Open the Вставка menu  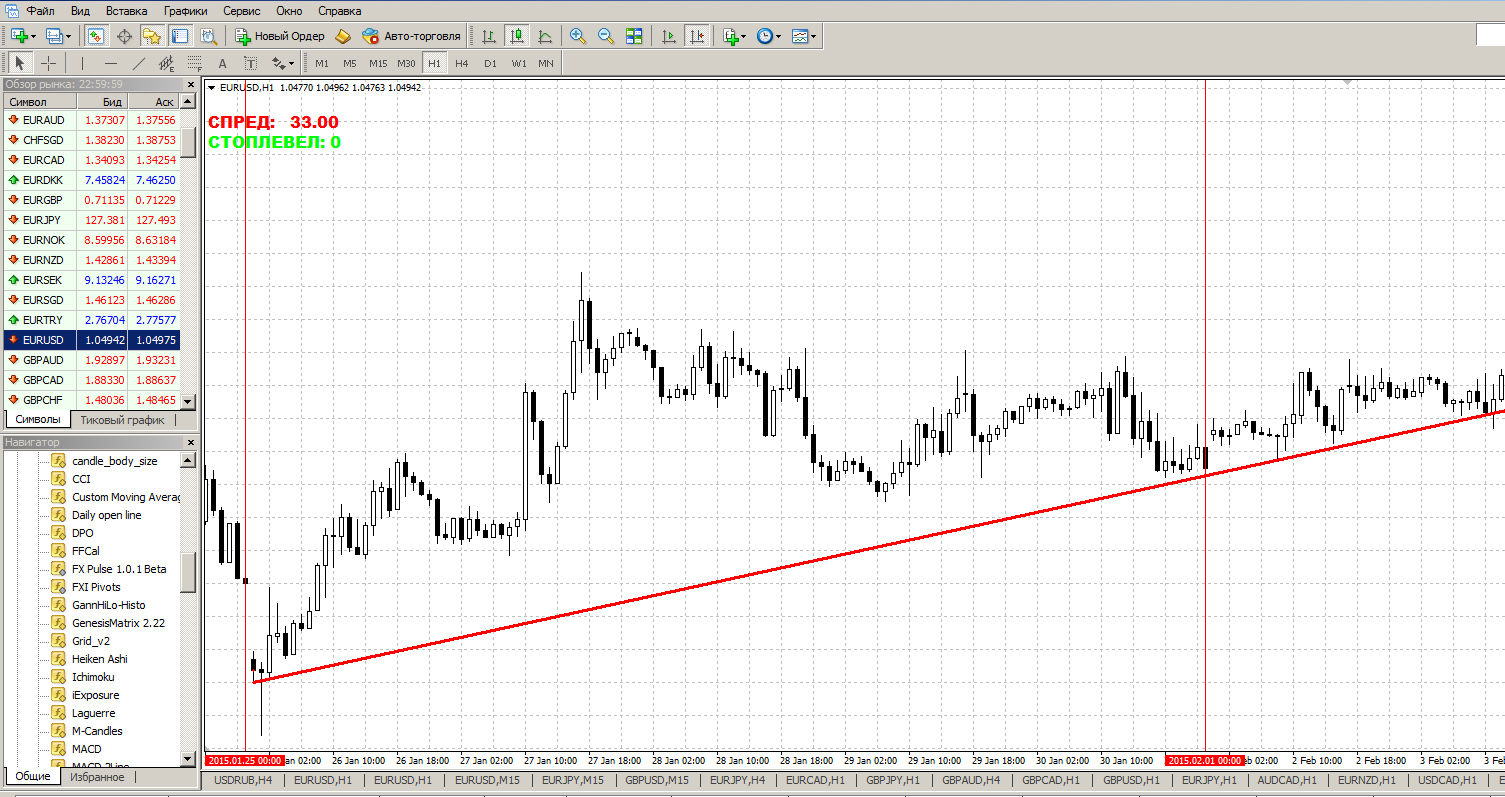click(x=126, y=11)
